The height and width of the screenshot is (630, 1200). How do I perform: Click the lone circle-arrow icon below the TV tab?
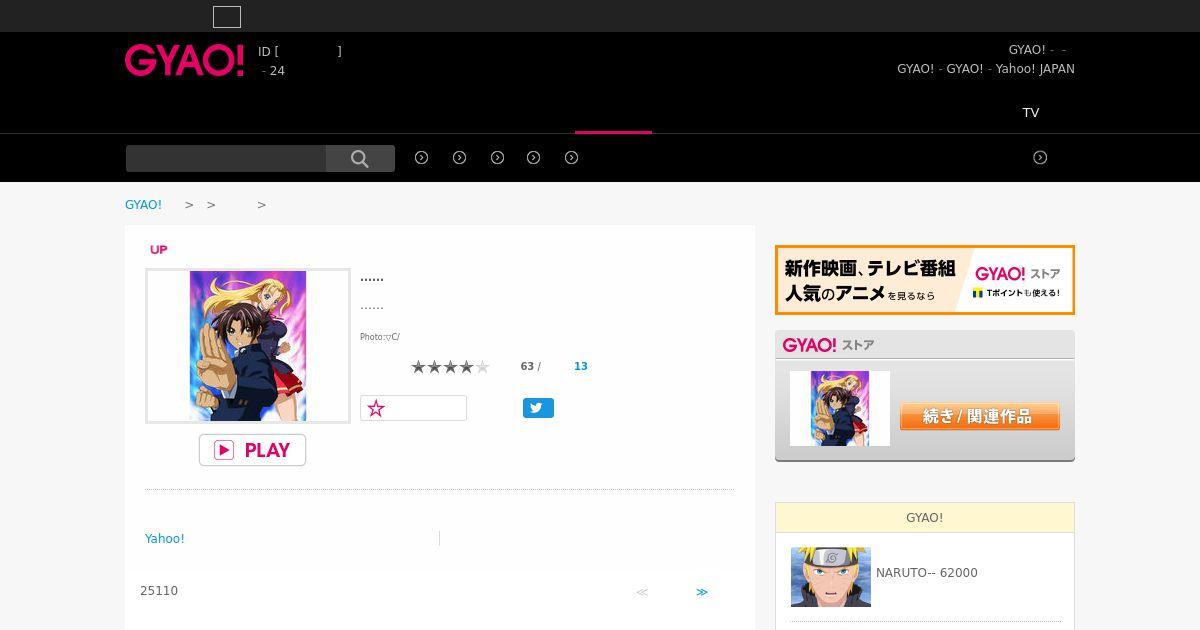[1040, 157]
